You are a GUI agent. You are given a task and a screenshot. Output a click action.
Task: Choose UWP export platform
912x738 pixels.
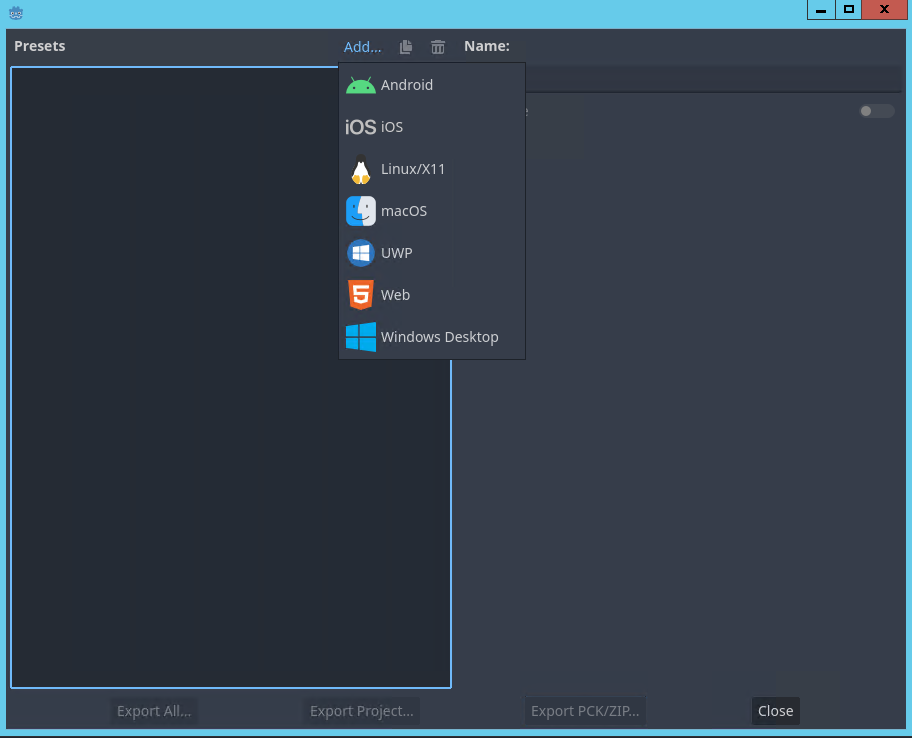[432, 253]
